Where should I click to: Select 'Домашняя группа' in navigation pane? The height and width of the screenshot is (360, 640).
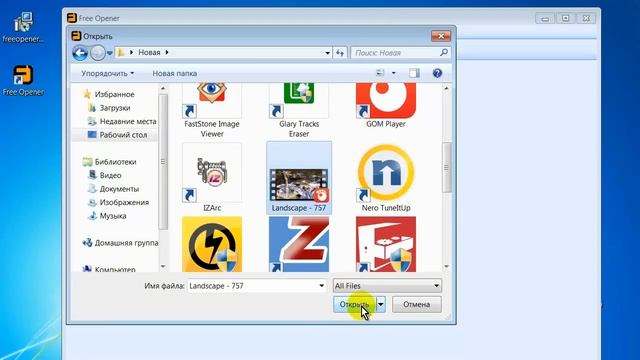126,242
